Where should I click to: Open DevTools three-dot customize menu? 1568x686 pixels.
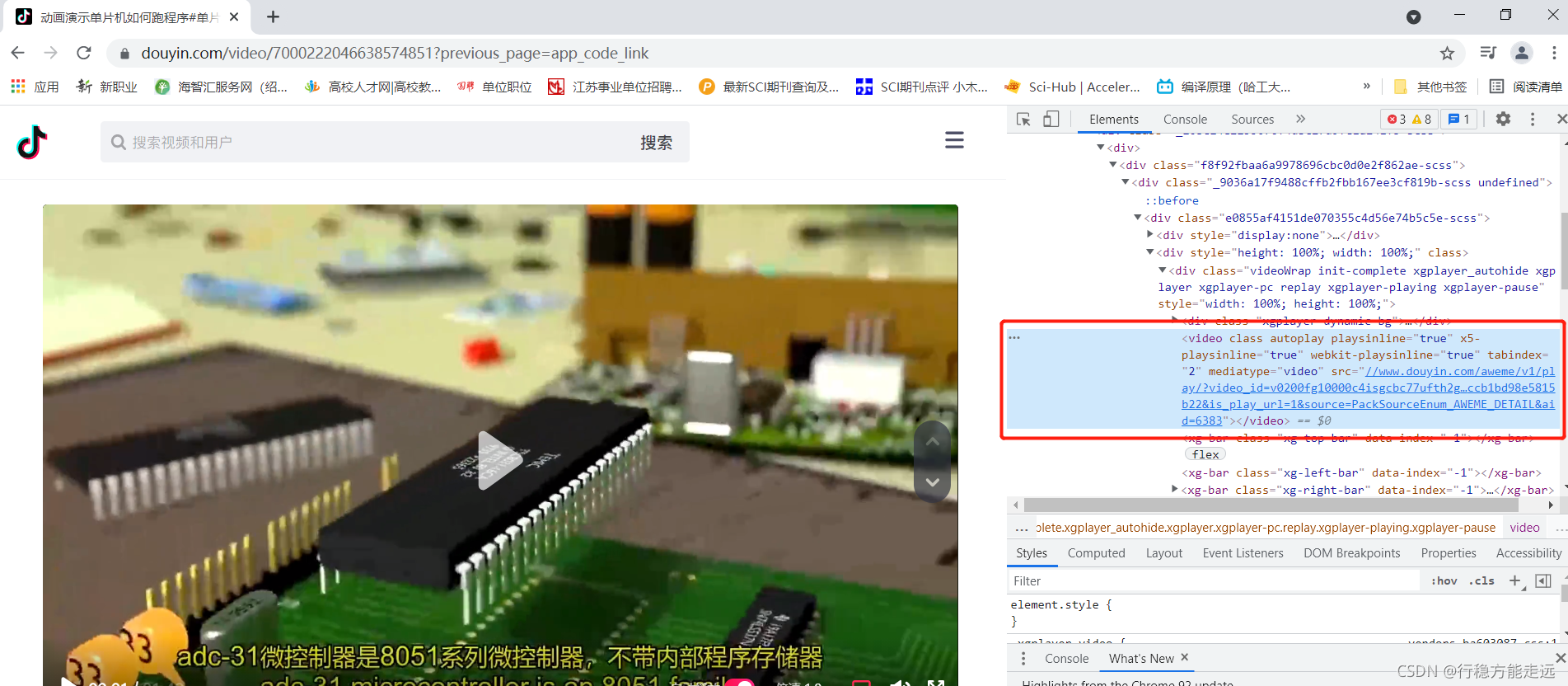(x=1533, y=120)
